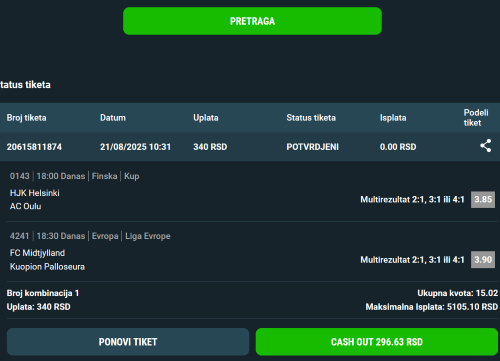This screenshot has width=500, height=361.
Task: Open the HJK Helsinki match entry
Action: [x=35, y=193]
